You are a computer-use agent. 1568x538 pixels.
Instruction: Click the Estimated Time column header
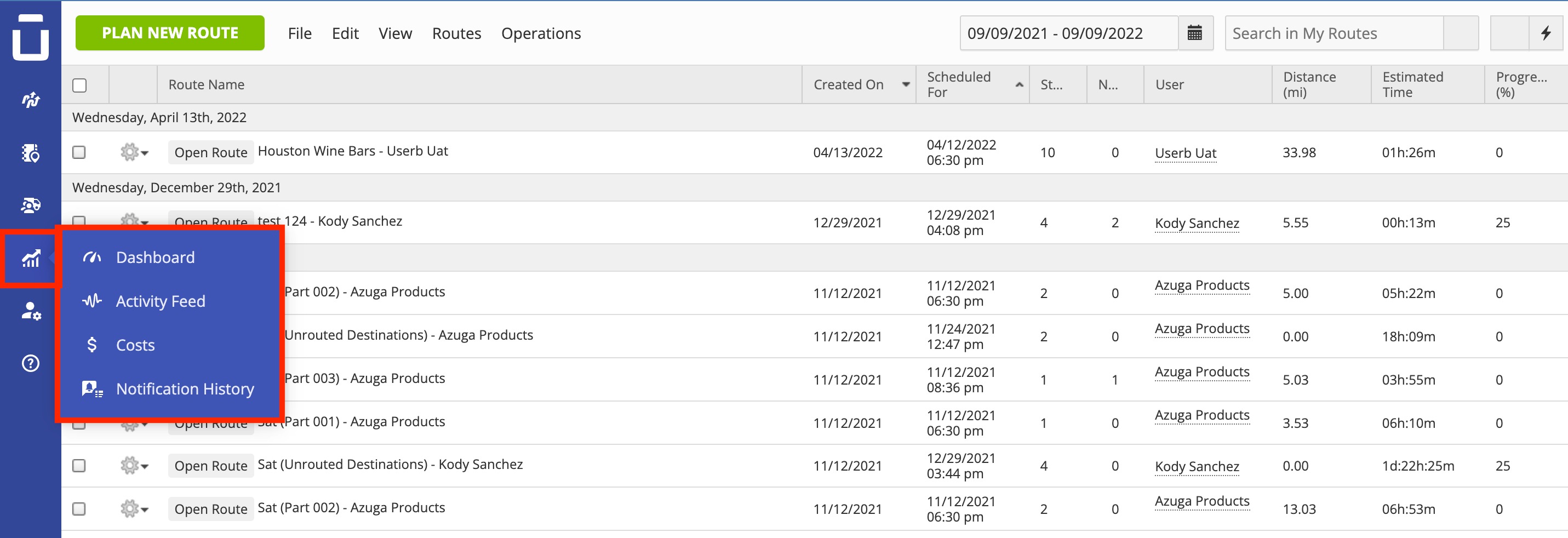click(x=1427, y=84)
